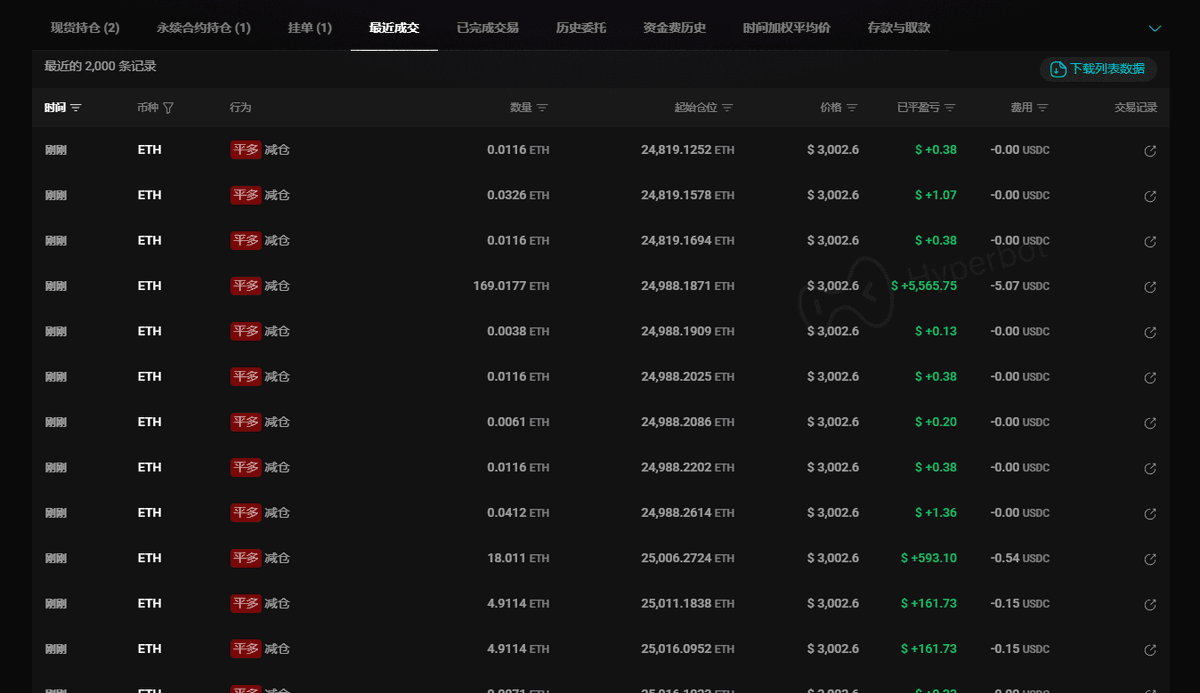Open trade record icon for the 169.0177 ETH fill
The height and width of the screenshot is (693, 1200).
[1148, 287]
